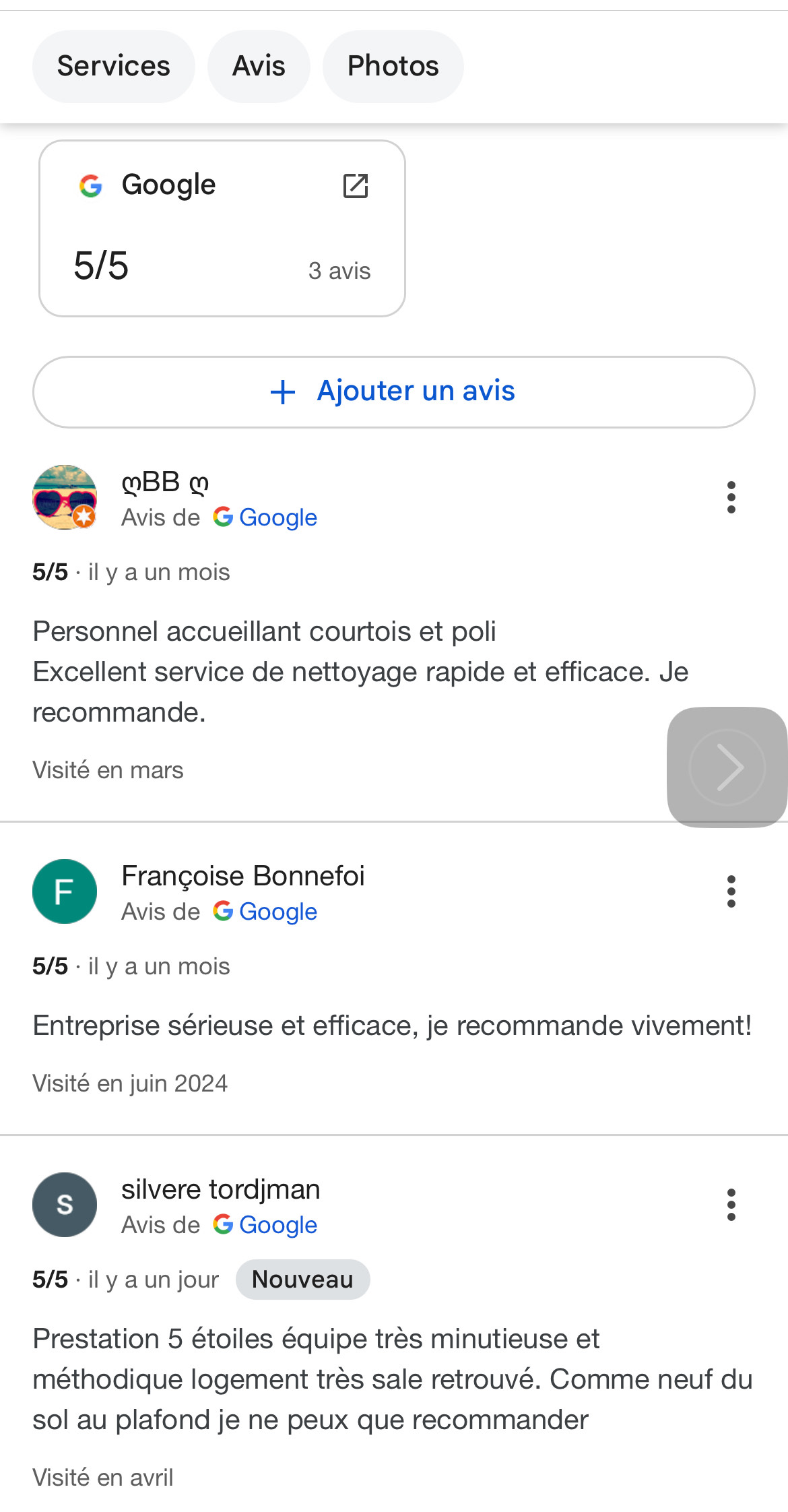Tap the 3 avis count in Google card
The height and width of the screenshot is (1512, 788).
[x=339, y=271]
